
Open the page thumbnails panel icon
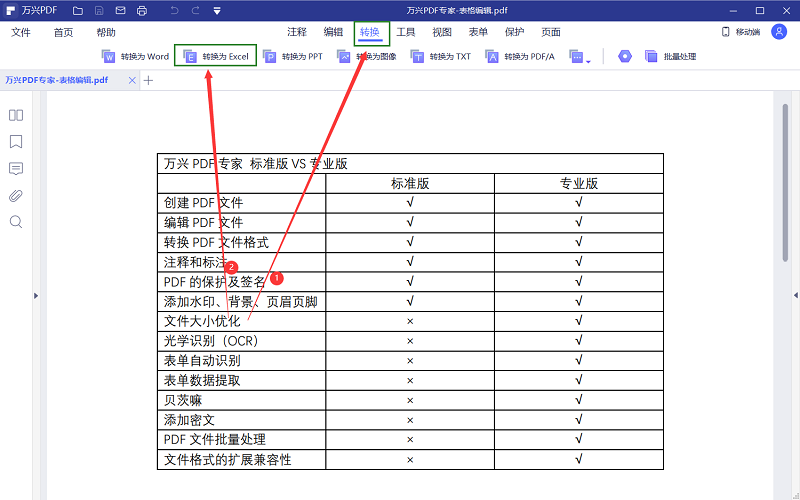tap(16, 115)
